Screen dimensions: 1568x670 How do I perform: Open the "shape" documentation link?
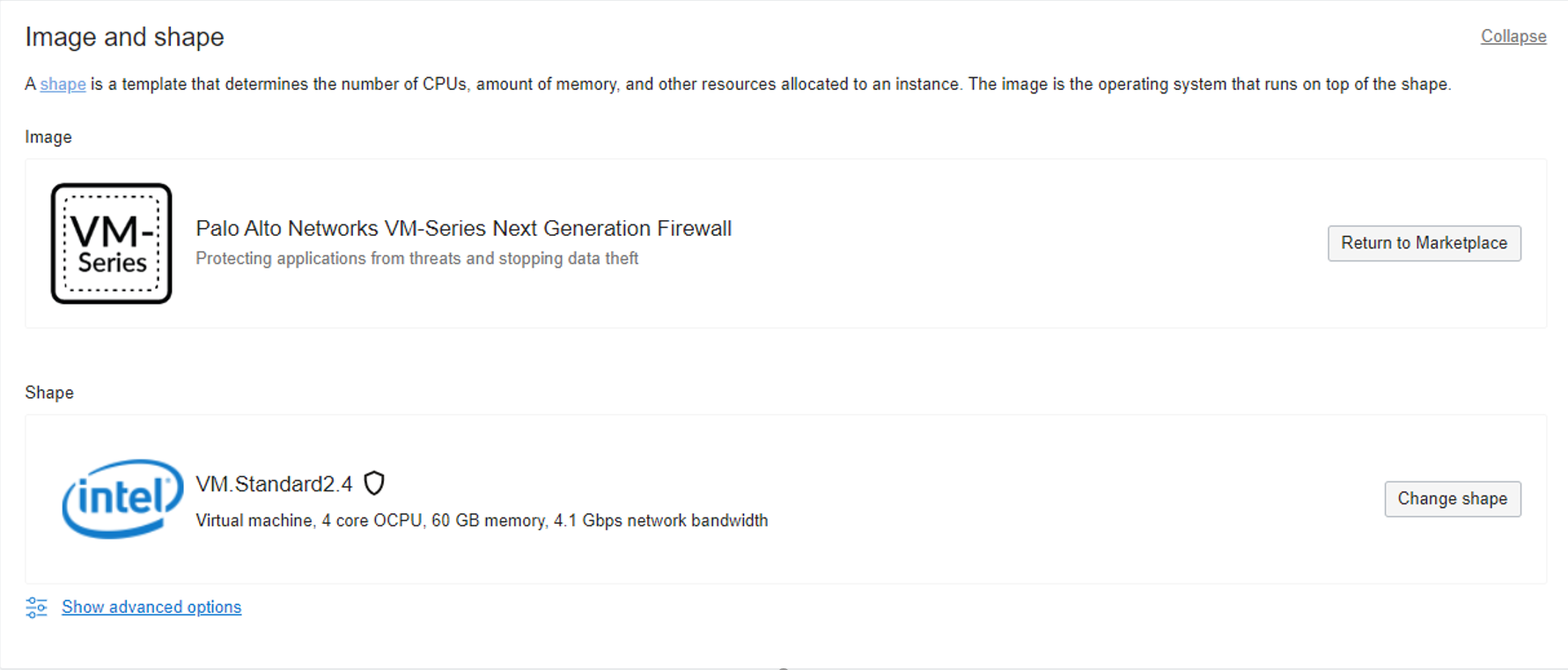click(63, 85)
